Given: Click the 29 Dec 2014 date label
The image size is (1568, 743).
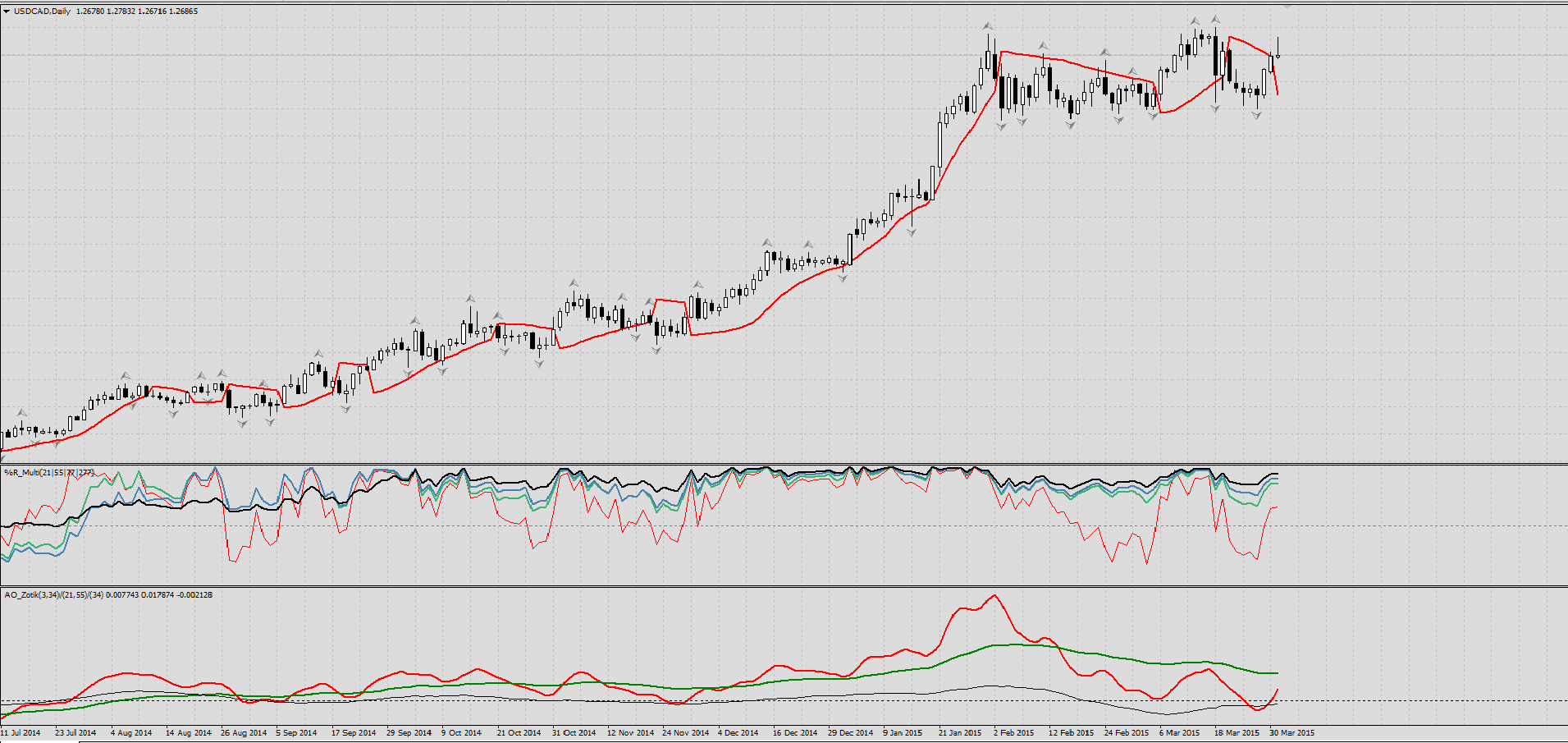Looking at the screenshot, I should [850, 733].
